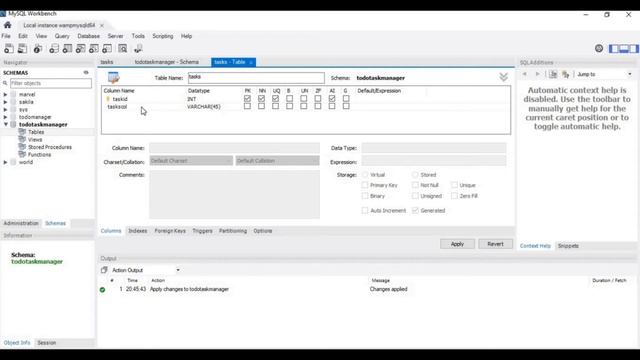
Task: Close the Local instance connection tab
Action: tap(102, 25)
